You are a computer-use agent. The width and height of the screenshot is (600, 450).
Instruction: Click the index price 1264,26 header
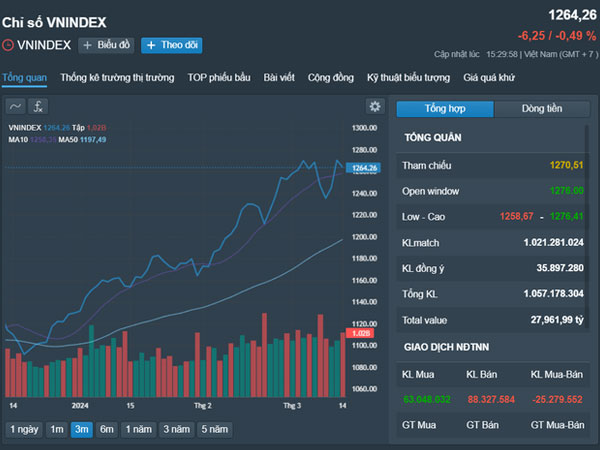[x=572, y=15]
